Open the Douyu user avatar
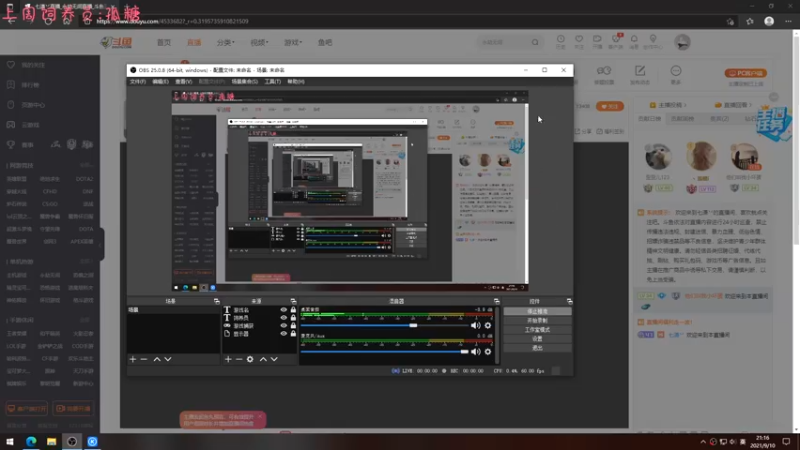The height and width of the screenshot is (450, 800). [x=682, y=42]
